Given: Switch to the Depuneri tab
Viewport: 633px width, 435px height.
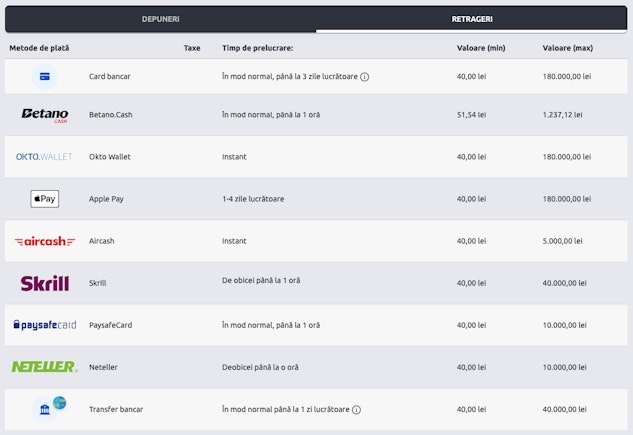Looking at the screenshot, I should tap(160, 19).
